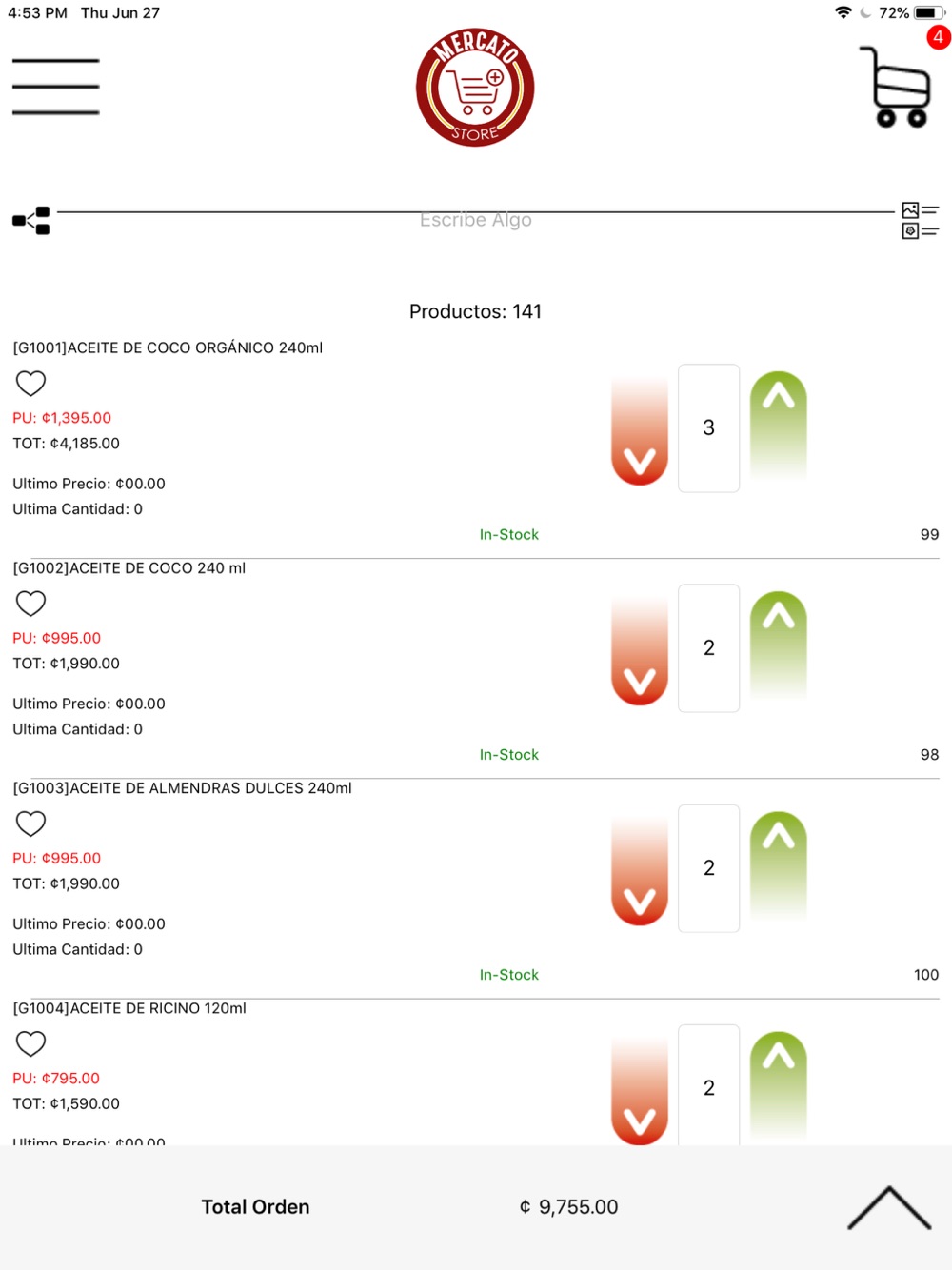This screenshot has width=952, height=1270.
Task: Decrease quantity of Aceite de Coco Orgánico
Action: [x=640, y=429]
